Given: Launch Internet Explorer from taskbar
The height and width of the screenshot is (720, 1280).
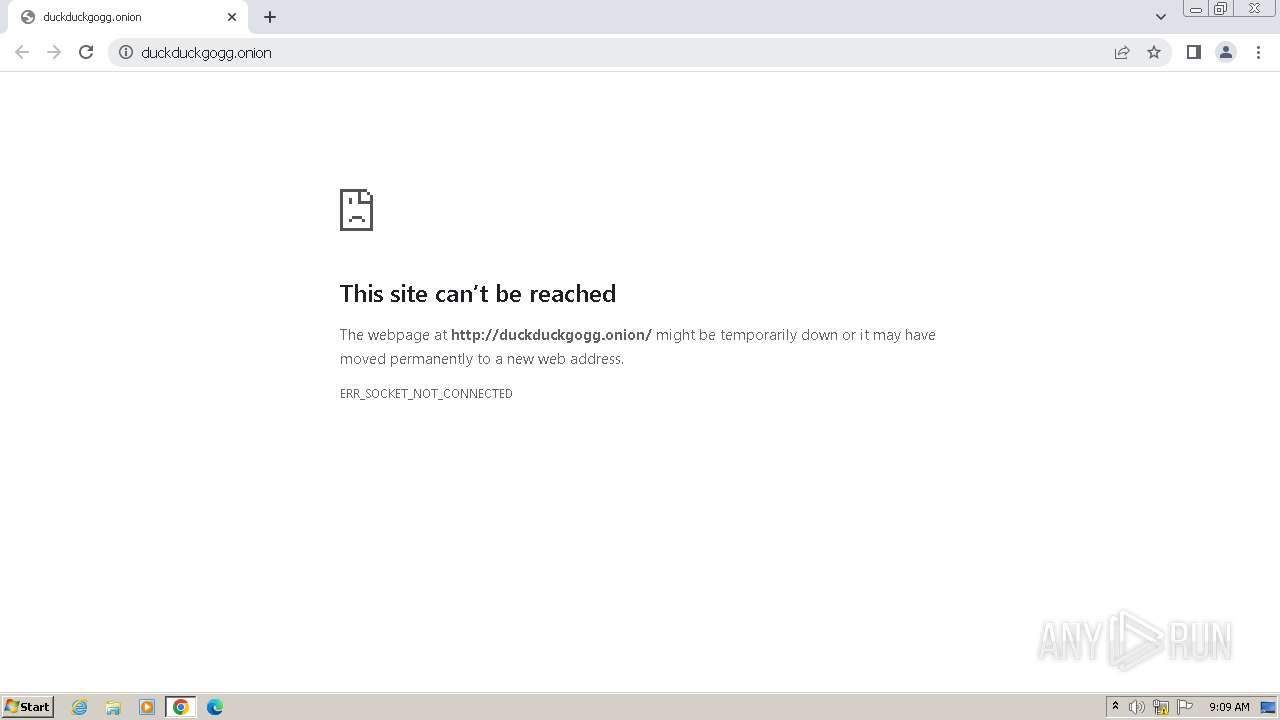Looking at the screenshot, I should click(80, 707).
